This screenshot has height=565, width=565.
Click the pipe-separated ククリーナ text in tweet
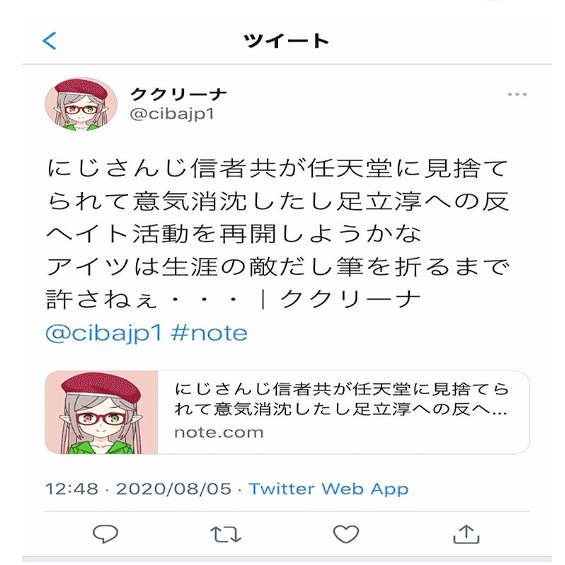350,300
